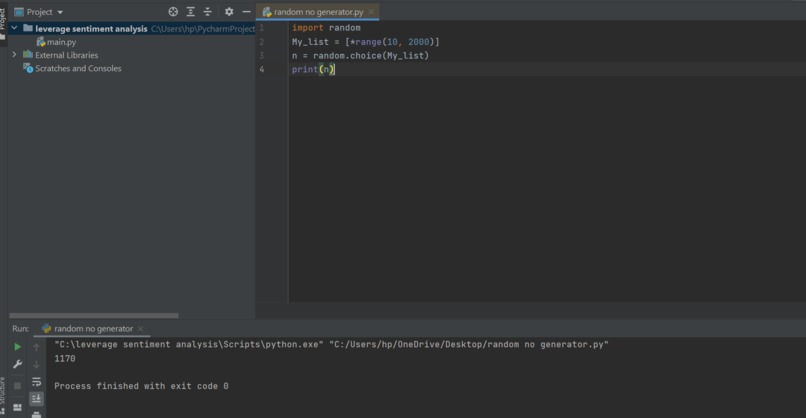Place cursor on import random line
The width and height of the screenshot is (806, 418).
pos(326,28)
